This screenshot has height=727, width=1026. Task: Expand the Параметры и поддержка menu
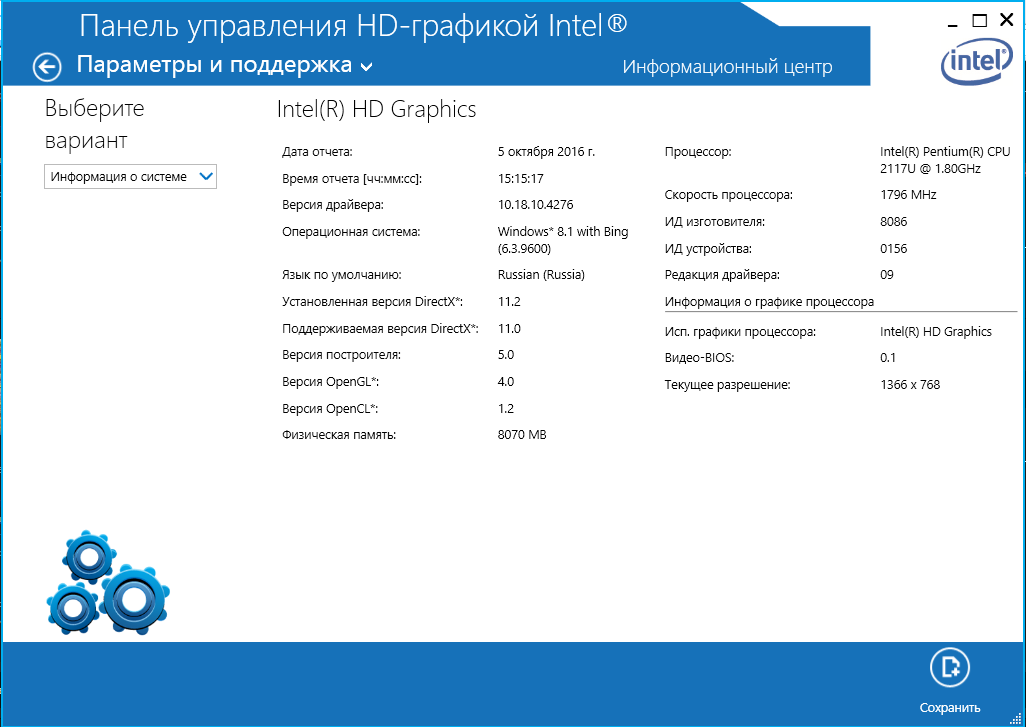tap(224, 65)
